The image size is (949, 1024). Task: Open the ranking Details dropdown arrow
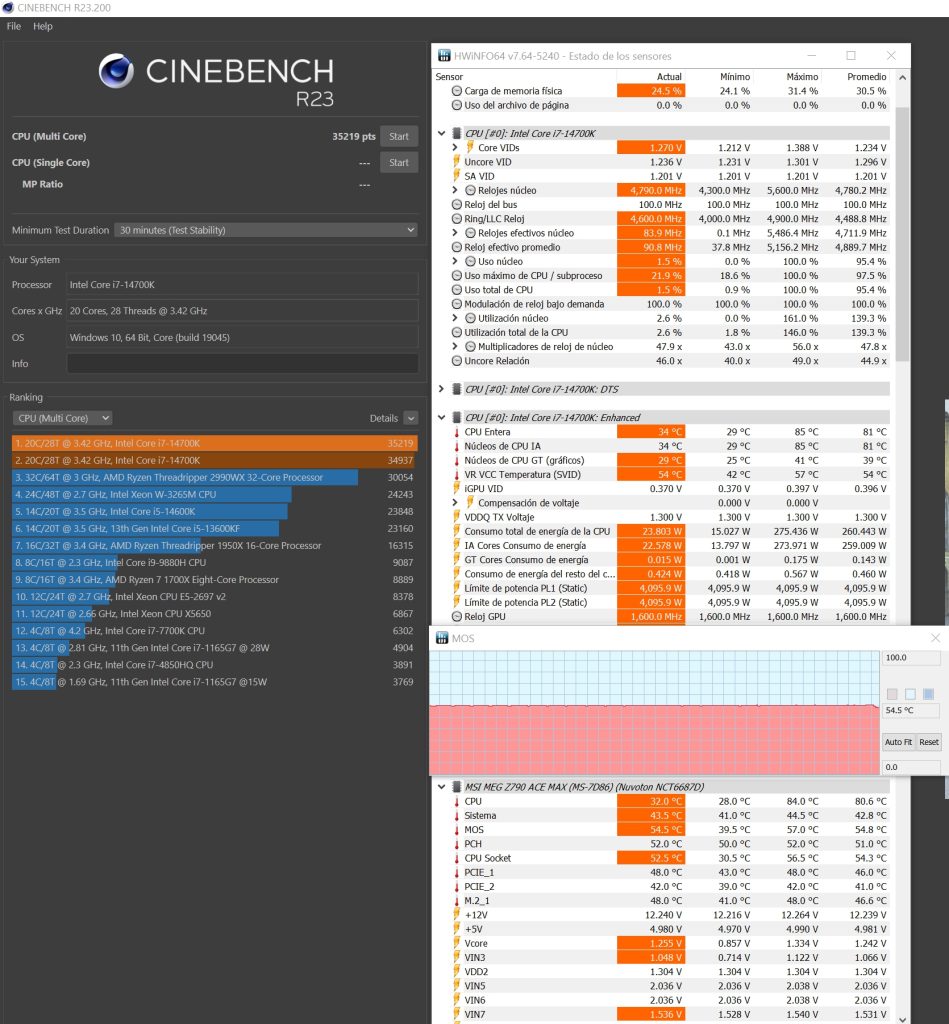411,418
